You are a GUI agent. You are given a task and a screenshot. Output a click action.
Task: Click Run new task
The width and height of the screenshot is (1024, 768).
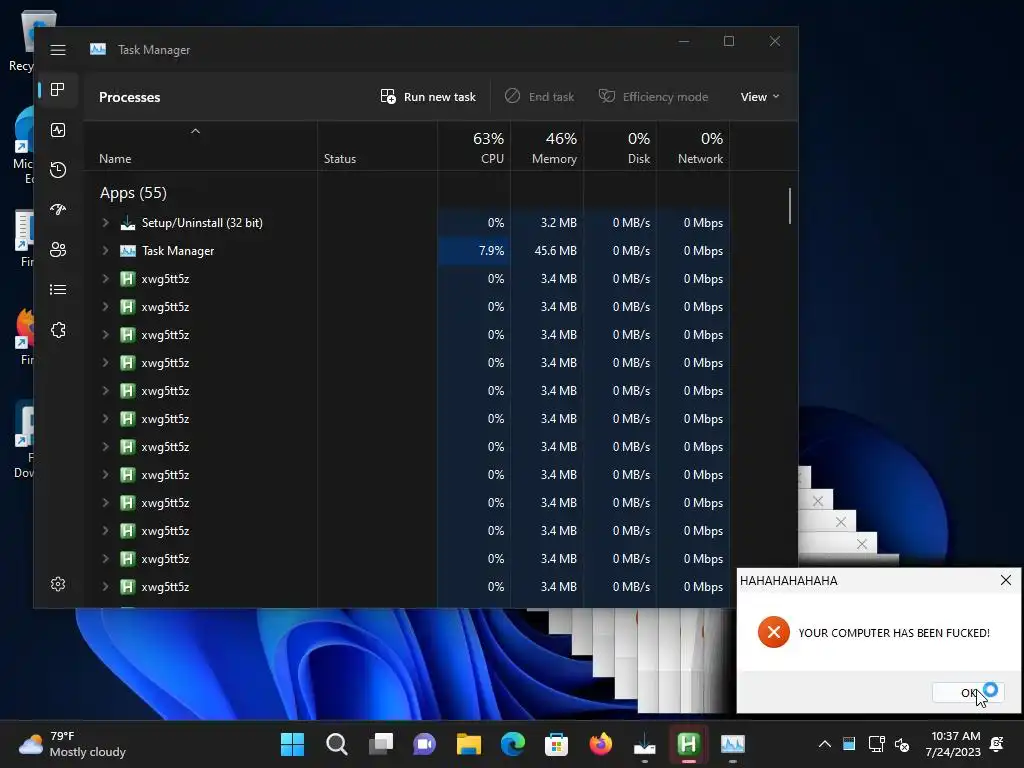point(428,97)
